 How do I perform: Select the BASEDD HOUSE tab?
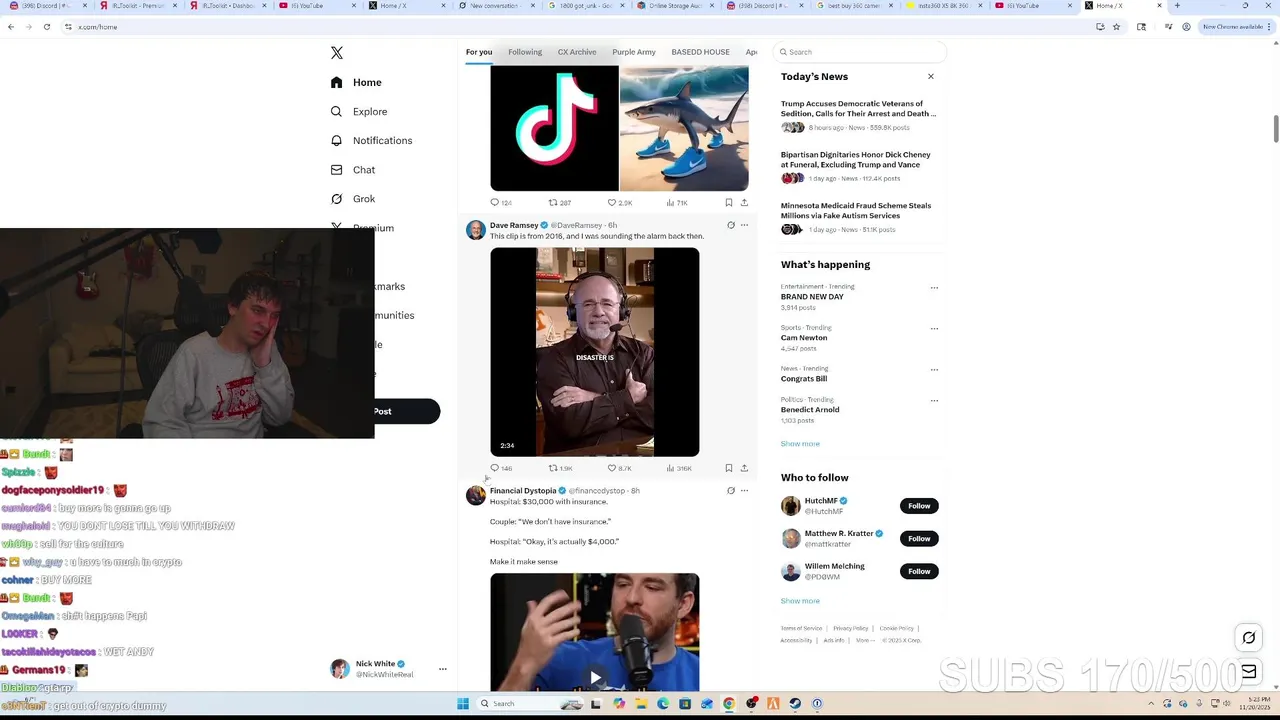(x=700, y=52)
